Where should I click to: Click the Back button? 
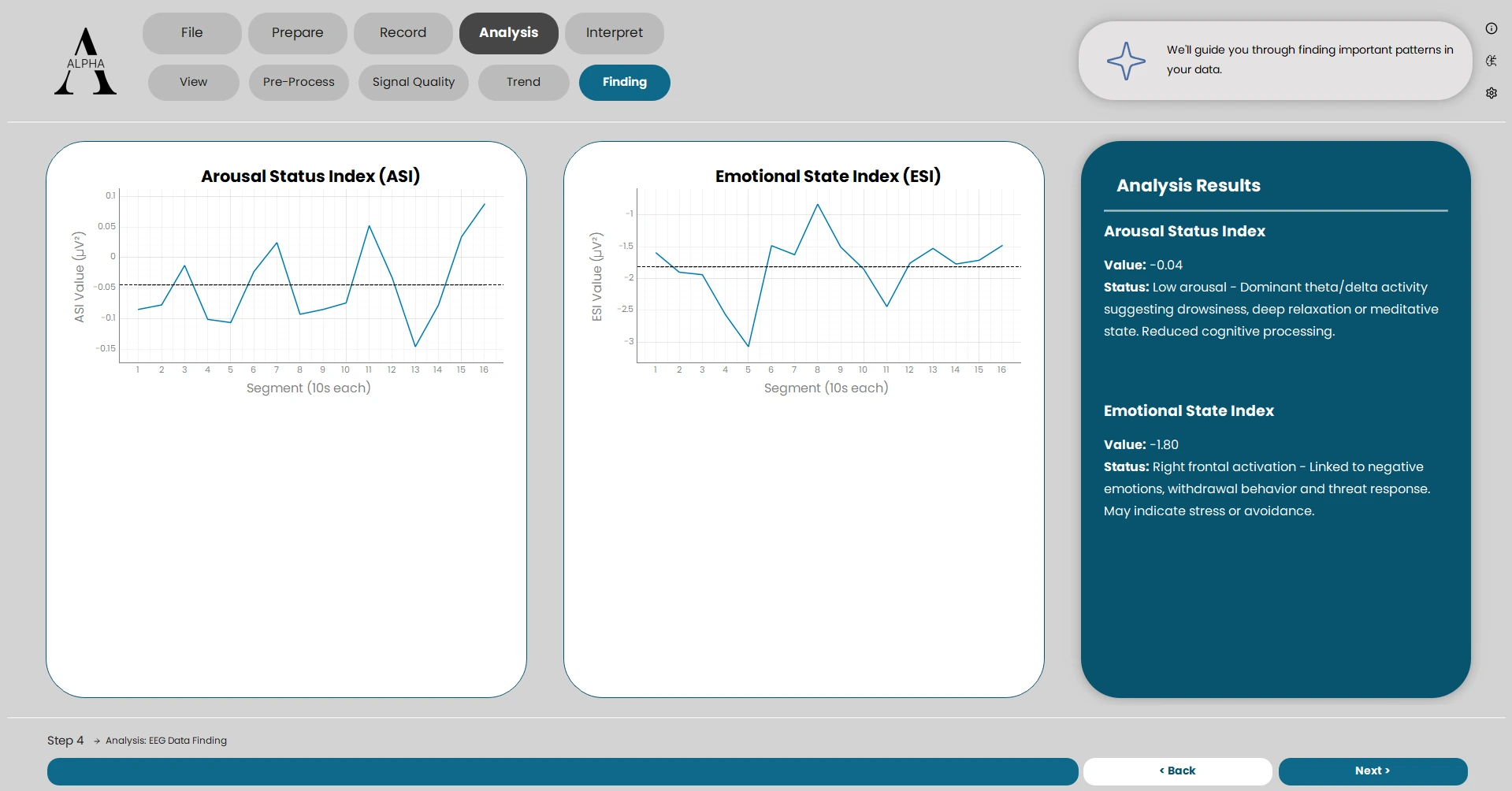(x=1177, y=771)
